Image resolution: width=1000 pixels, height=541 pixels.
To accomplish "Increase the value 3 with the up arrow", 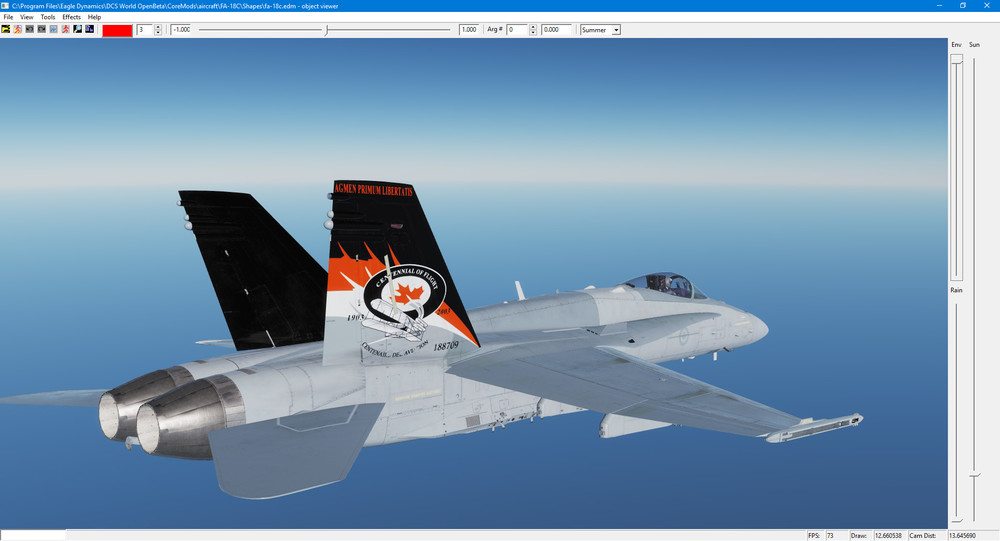I will (158, 27).
